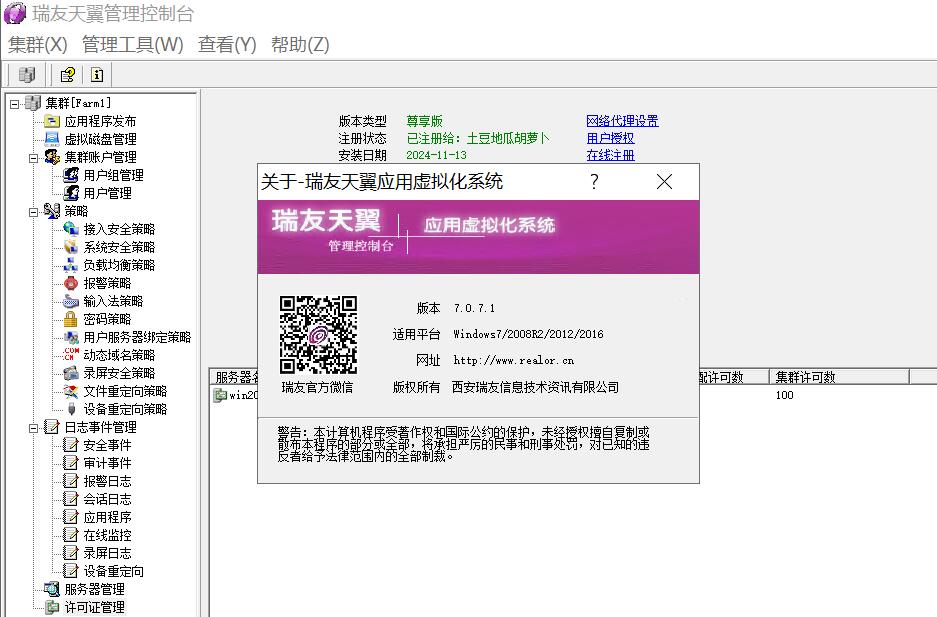Click the 服务器管理 icon in tree
This screenshot has width=937, height=617.
(52, 589)
